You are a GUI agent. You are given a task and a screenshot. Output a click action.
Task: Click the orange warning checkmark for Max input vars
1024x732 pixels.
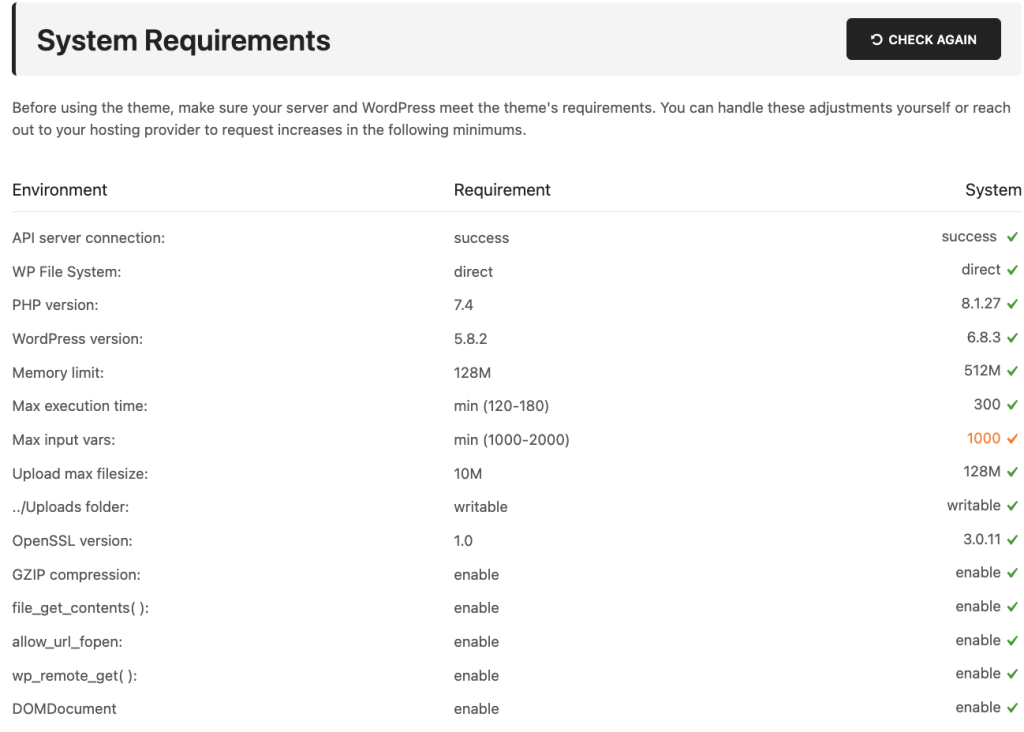coord(1013,439)
